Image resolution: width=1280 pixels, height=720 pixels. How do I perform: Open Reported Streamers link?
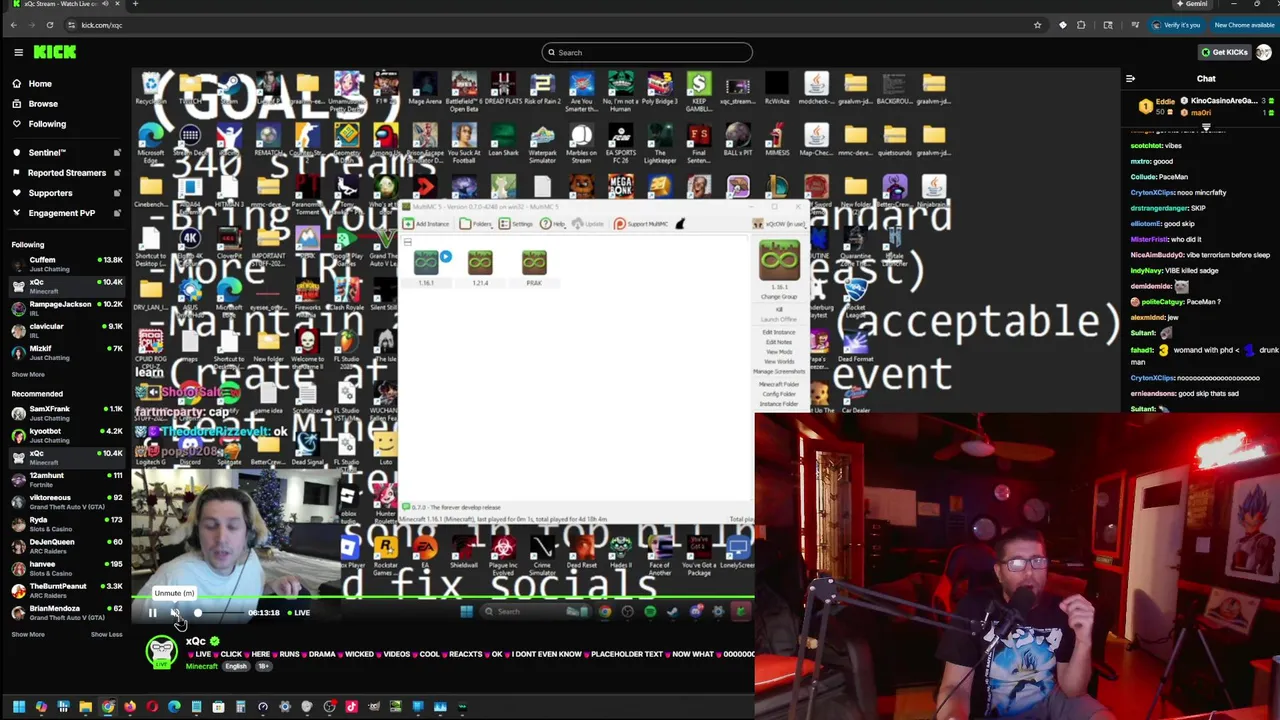(x=67, y=173)
